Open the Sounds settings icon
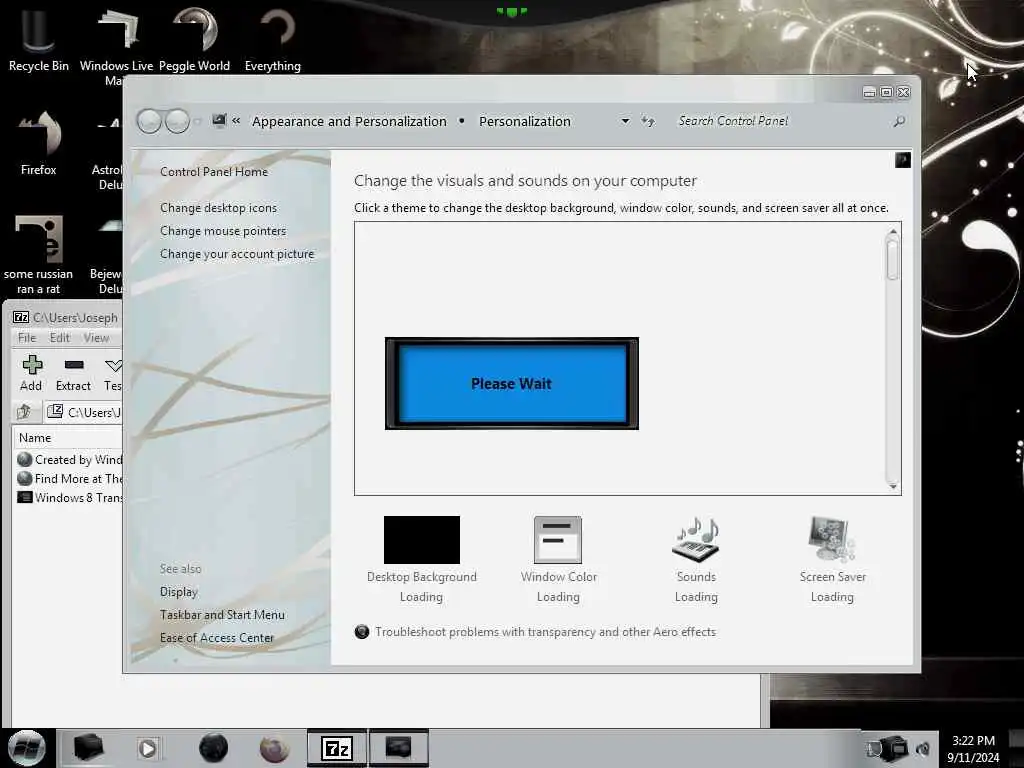Viewport: 1024px width, 768px height. (696, 539)
